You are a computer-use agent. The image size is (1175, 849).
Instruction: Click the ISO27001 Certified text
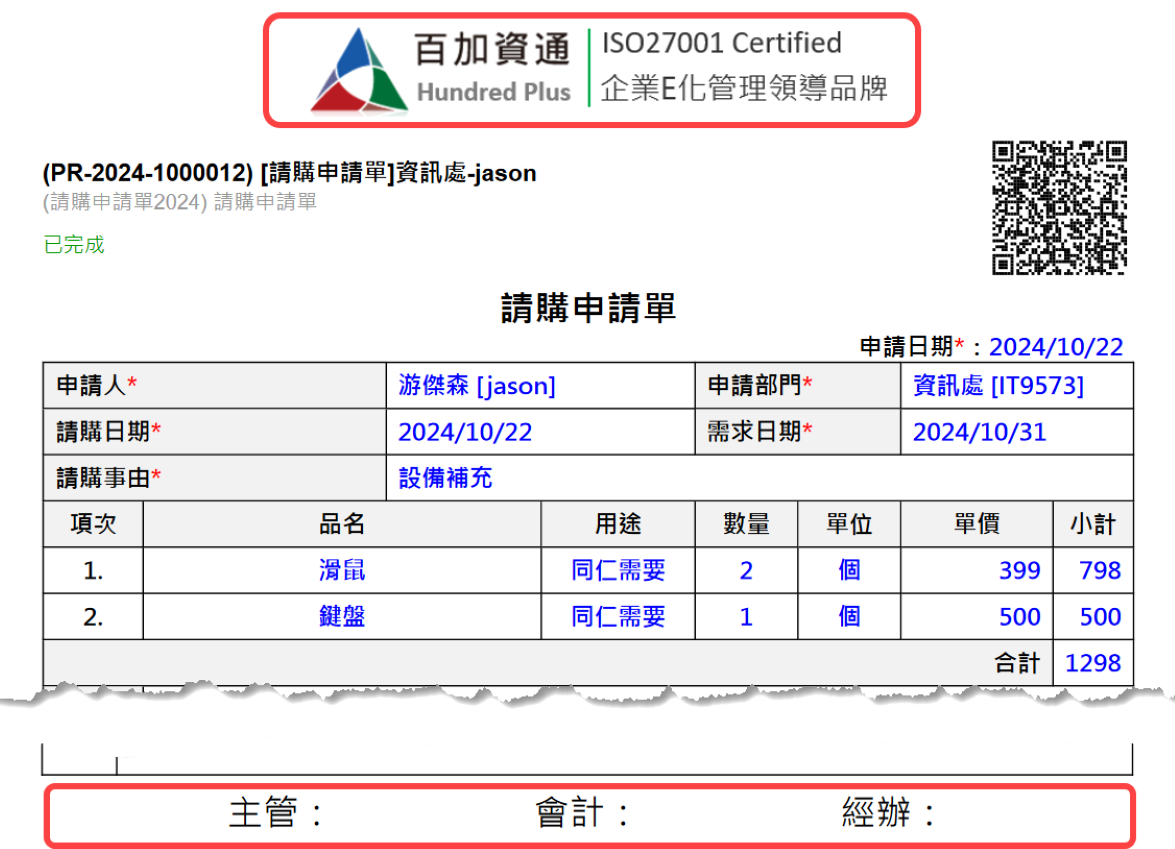[722, 43]
